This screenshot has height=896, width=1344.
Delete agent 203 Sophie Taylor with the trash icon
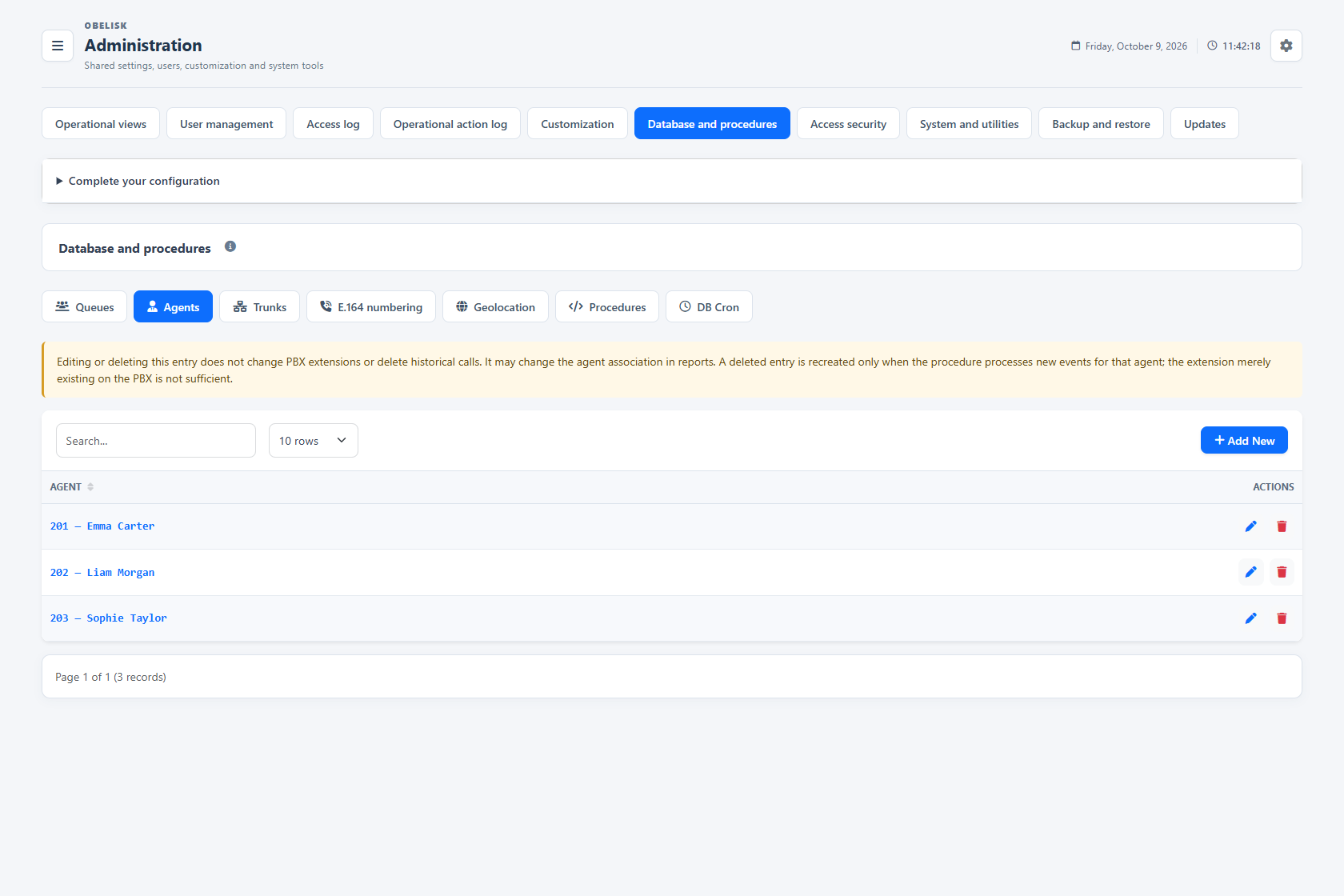(x=1282, y=618)
